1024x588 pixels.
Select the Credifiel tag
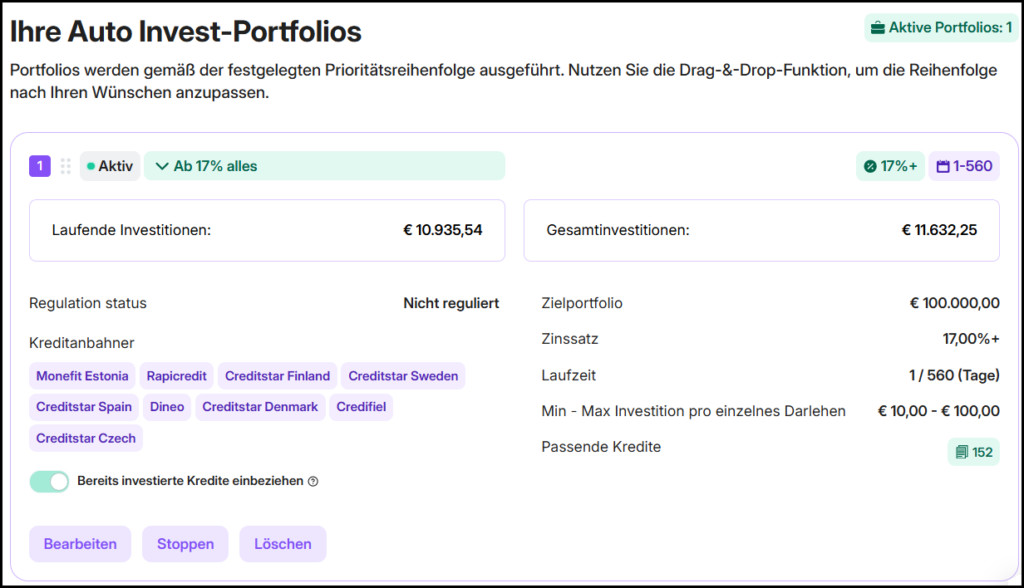coord(361,407)
